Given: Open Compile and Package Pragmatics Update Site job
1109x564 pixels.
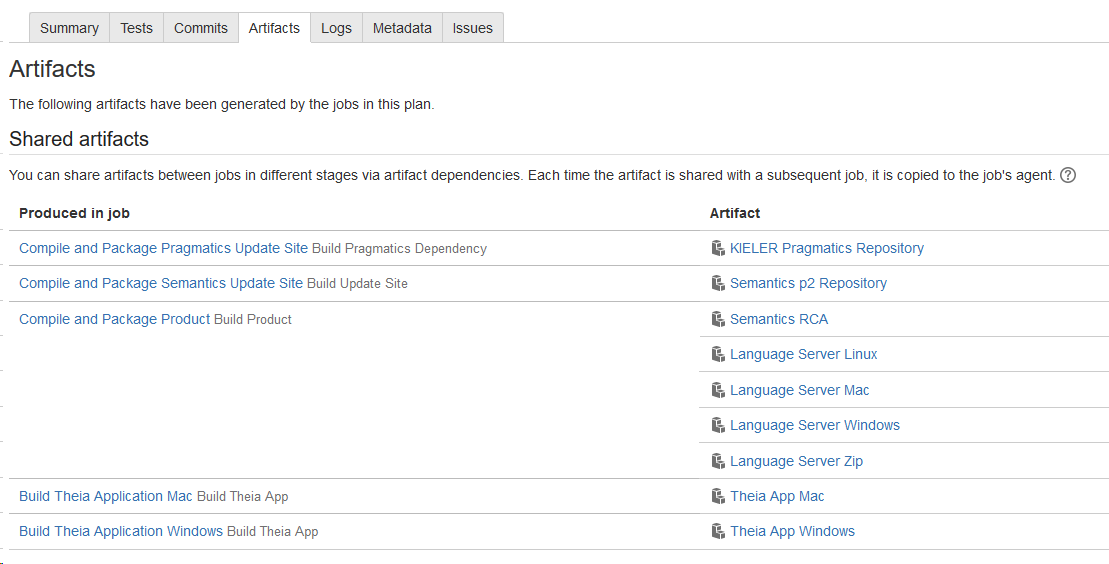Looking at the screenshot, I should point(163,248).
